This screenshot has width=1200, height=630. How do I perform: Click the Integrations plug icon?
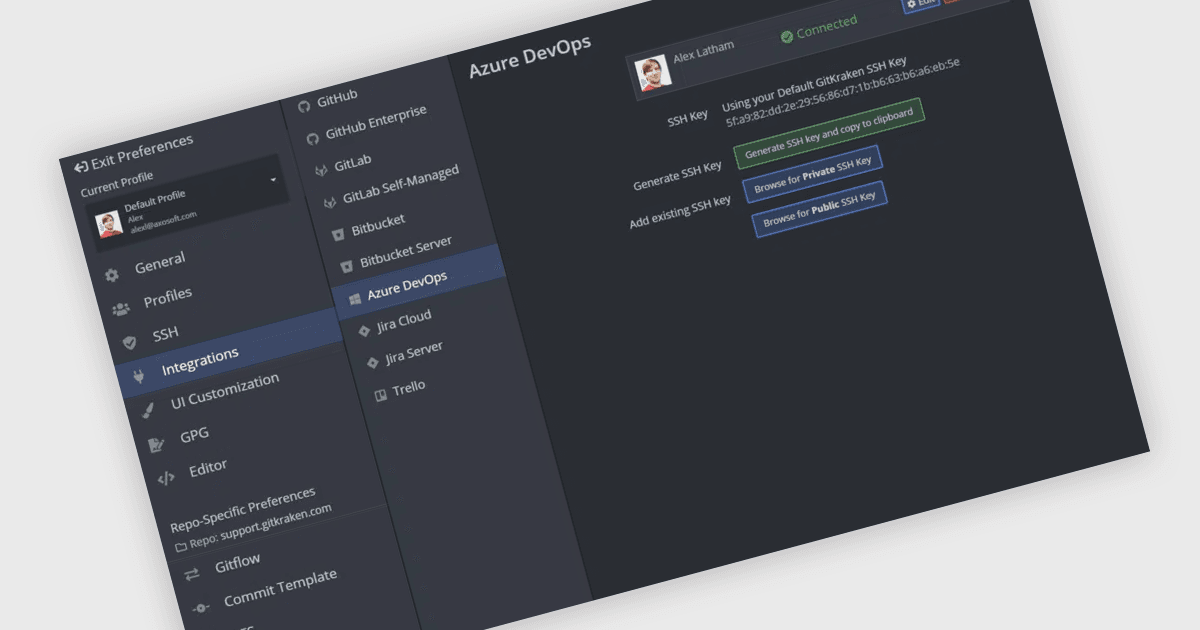138,376
